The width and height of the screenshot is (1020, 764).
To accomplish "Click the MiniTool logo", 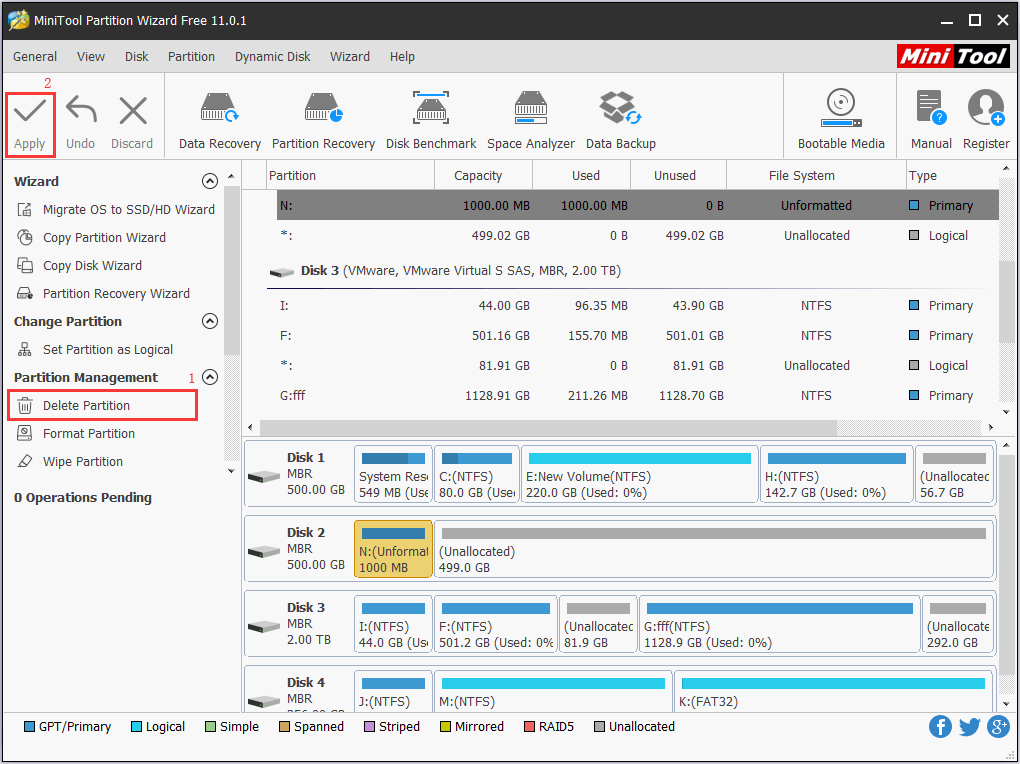I will 954,57.
